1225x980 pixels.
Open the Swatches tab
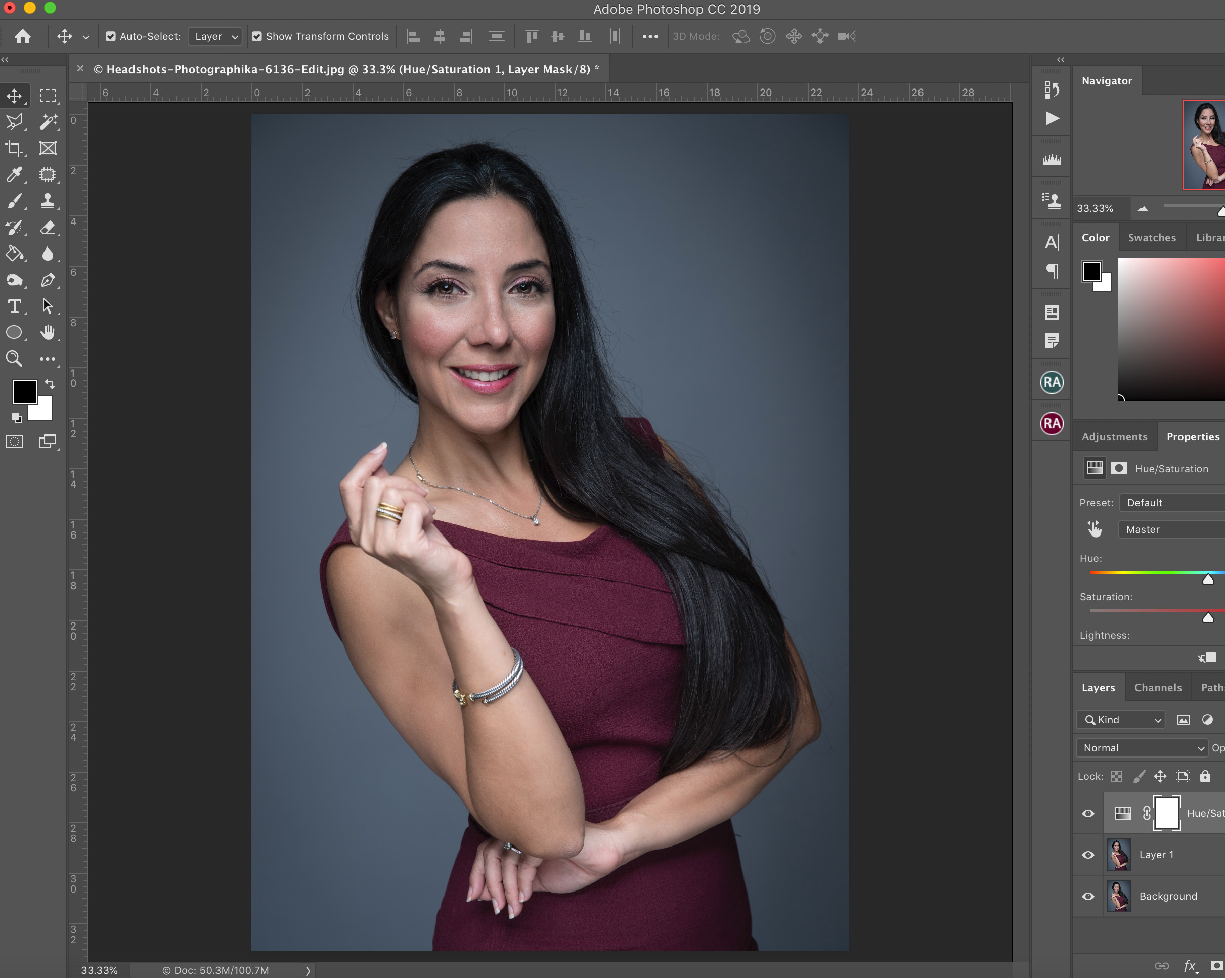[x=1152, y=238]
